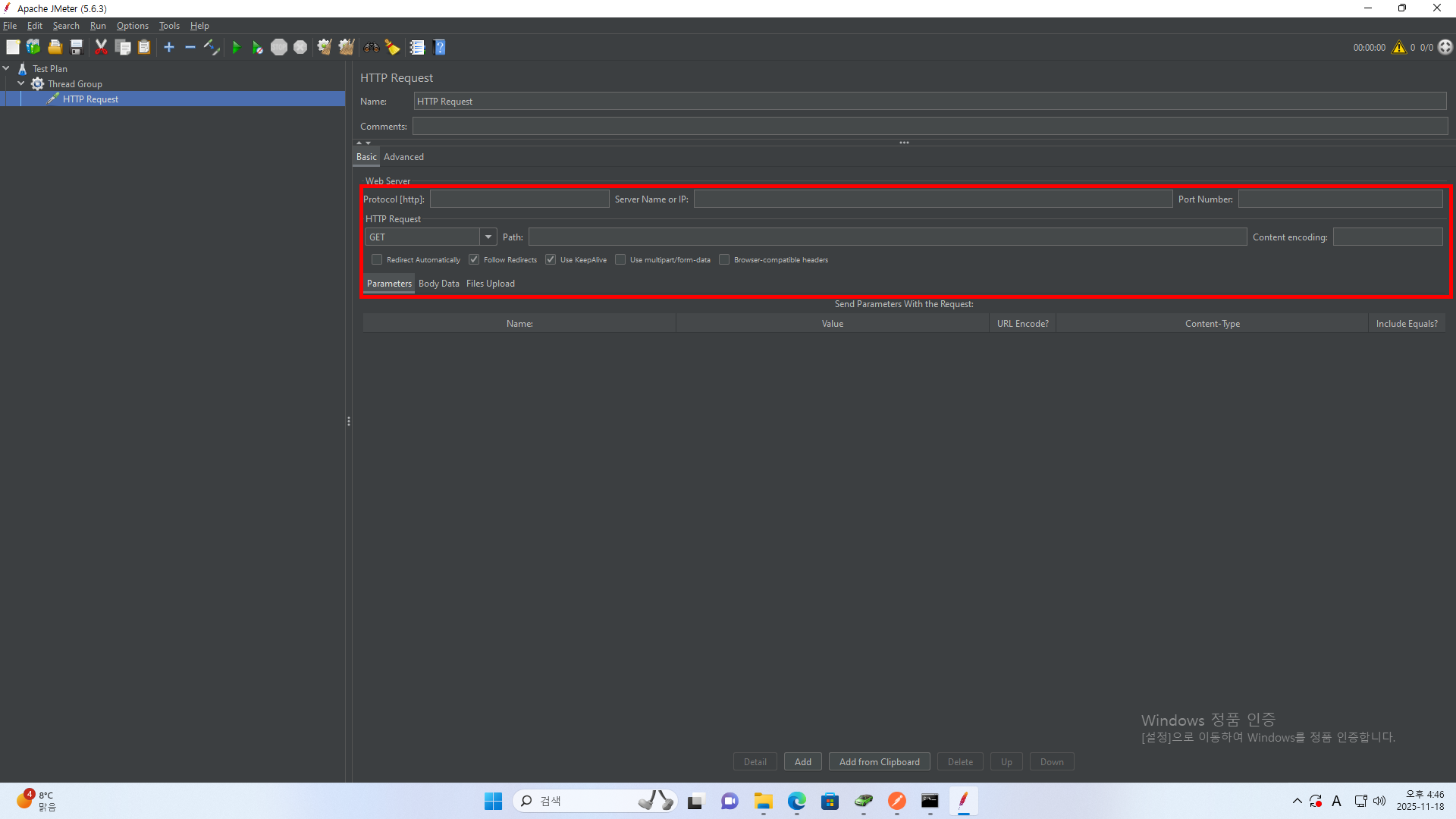Click the binoculars Search icon

click(371, 47)
